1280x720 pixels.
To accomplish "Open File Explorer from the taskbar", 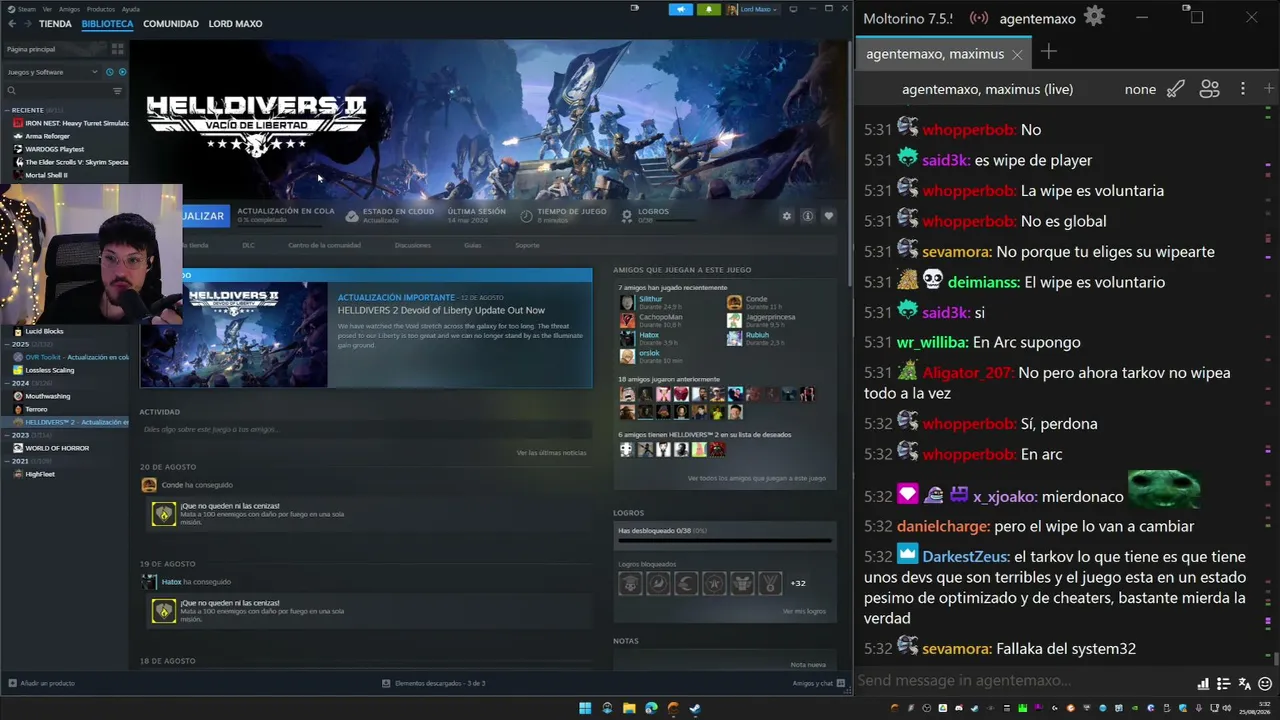I will [629, 709].
